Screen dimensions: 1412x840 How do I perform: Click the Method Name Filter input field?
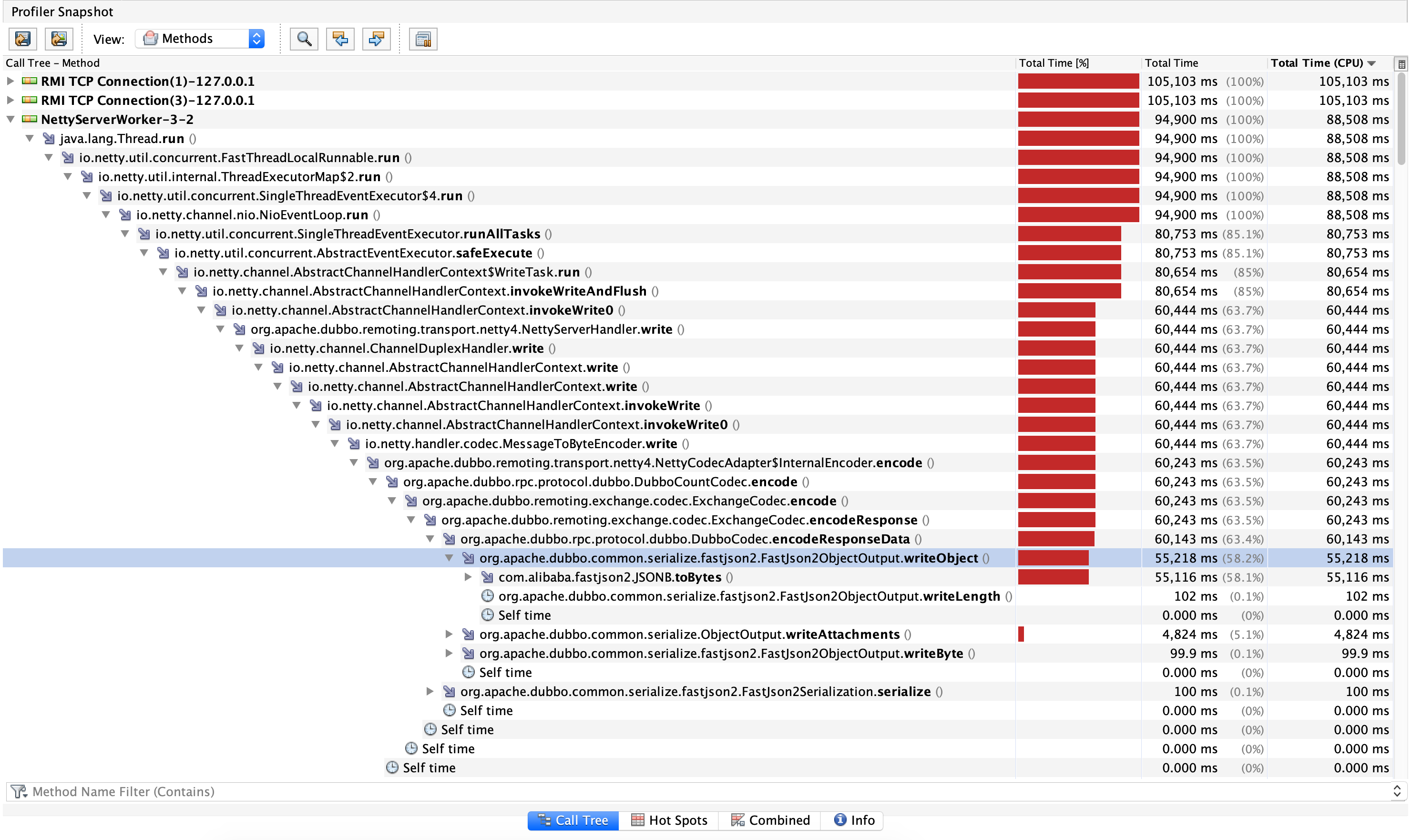pos(679,791)
